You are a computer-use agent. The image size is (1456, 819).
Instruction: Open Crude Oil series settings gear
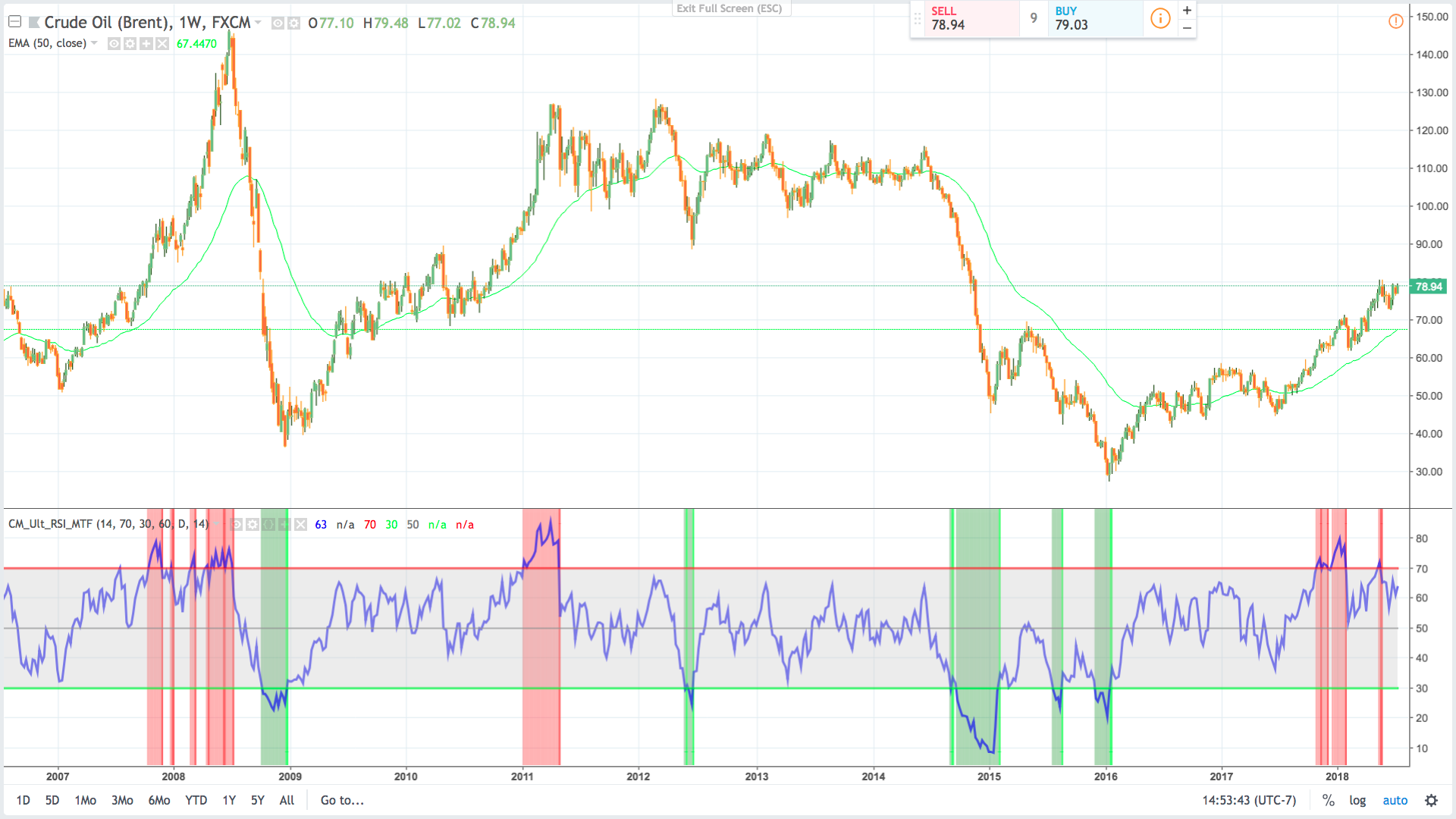click(x=293, y=24)
